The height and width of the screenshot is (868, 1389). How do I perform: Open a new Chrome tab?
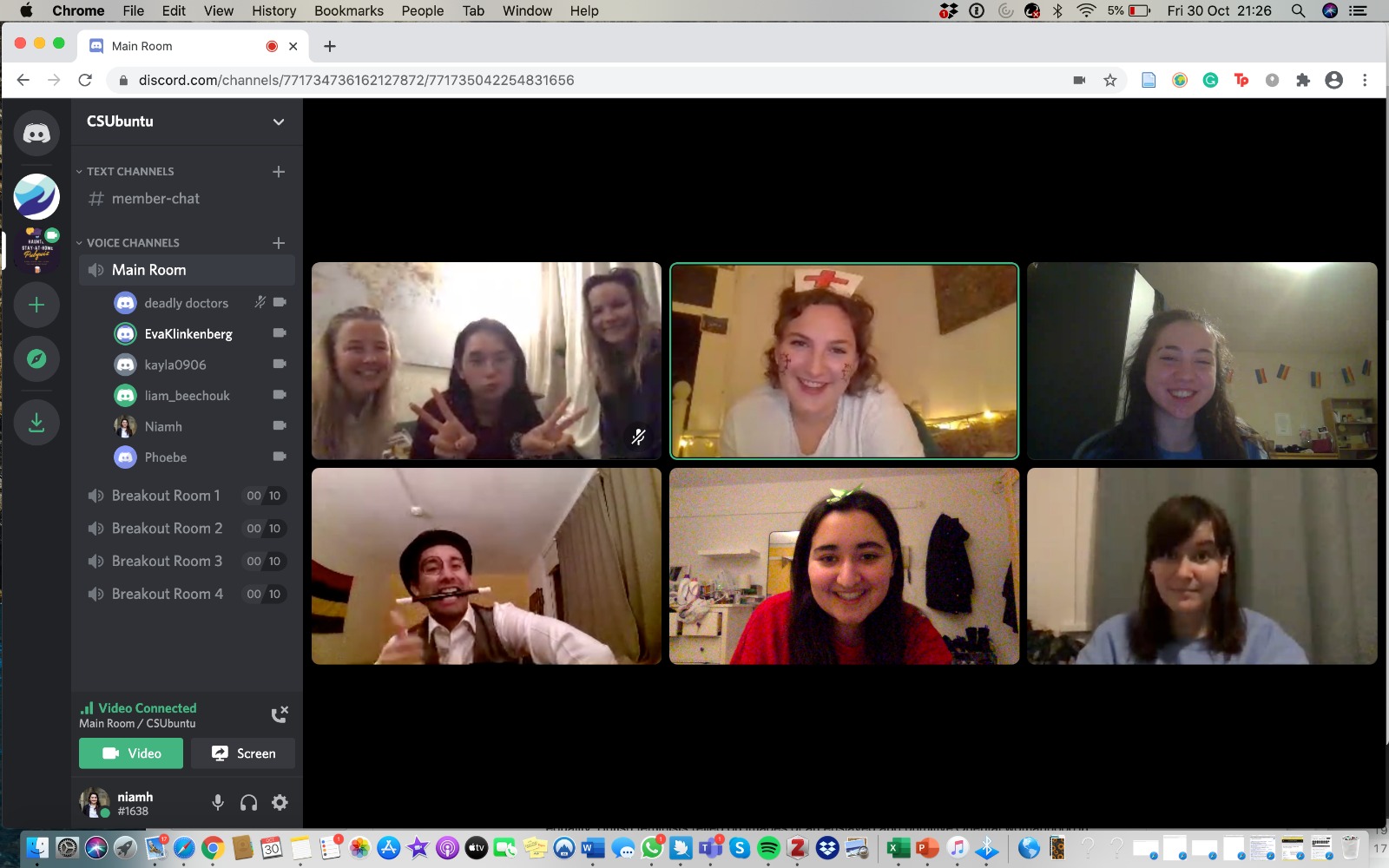tap(330, 46)
